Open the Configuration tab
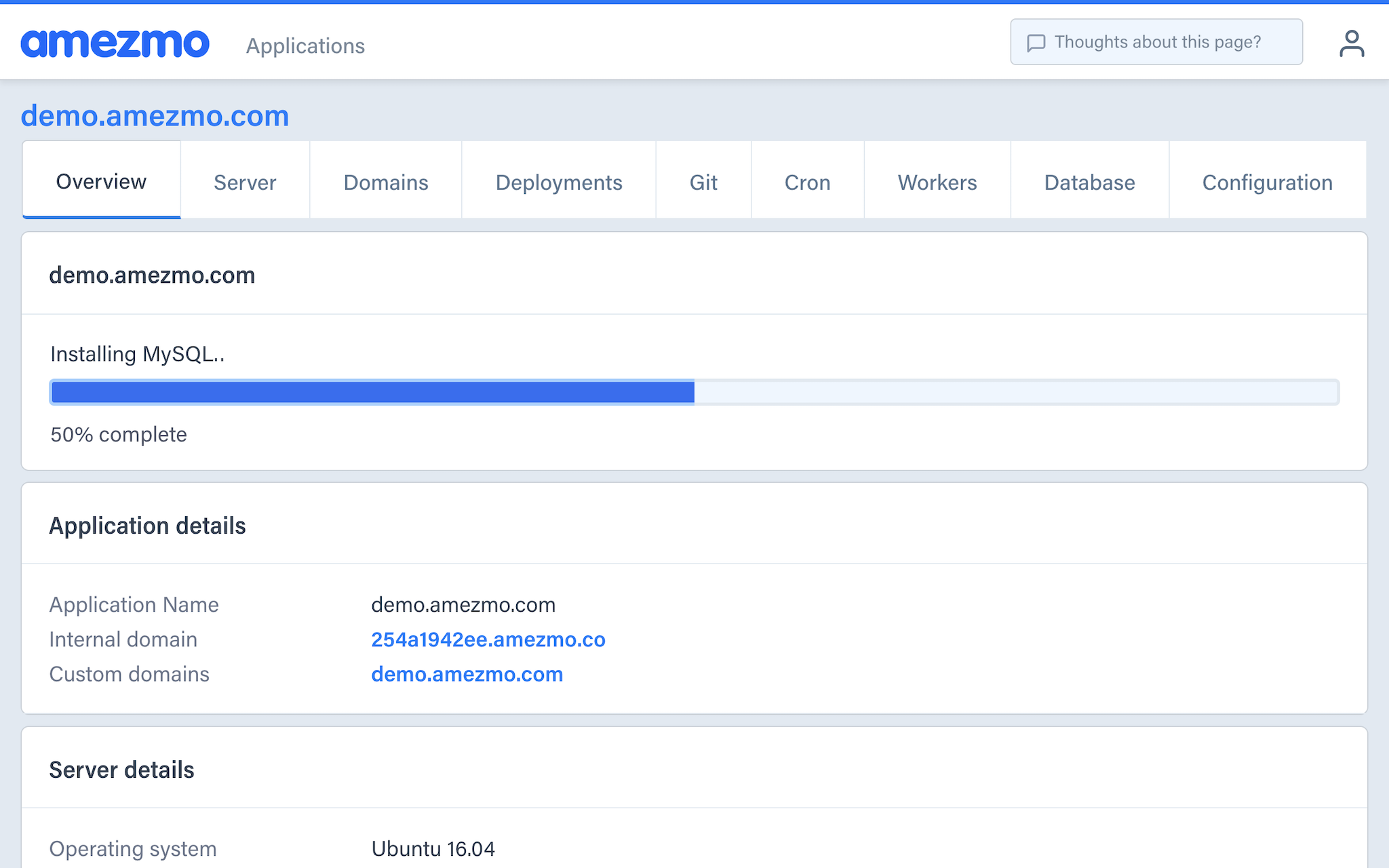This screenshot has height=868, width=1389. point(1267,182)
